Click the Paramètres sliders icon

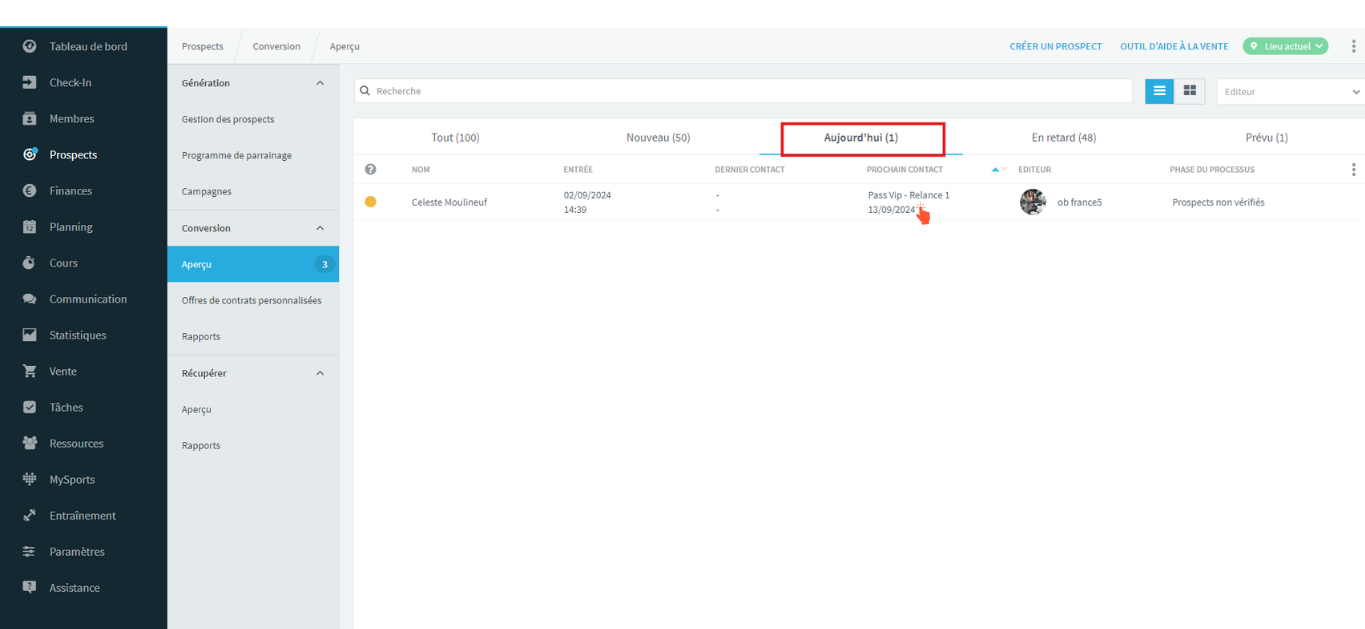[30, 551]
